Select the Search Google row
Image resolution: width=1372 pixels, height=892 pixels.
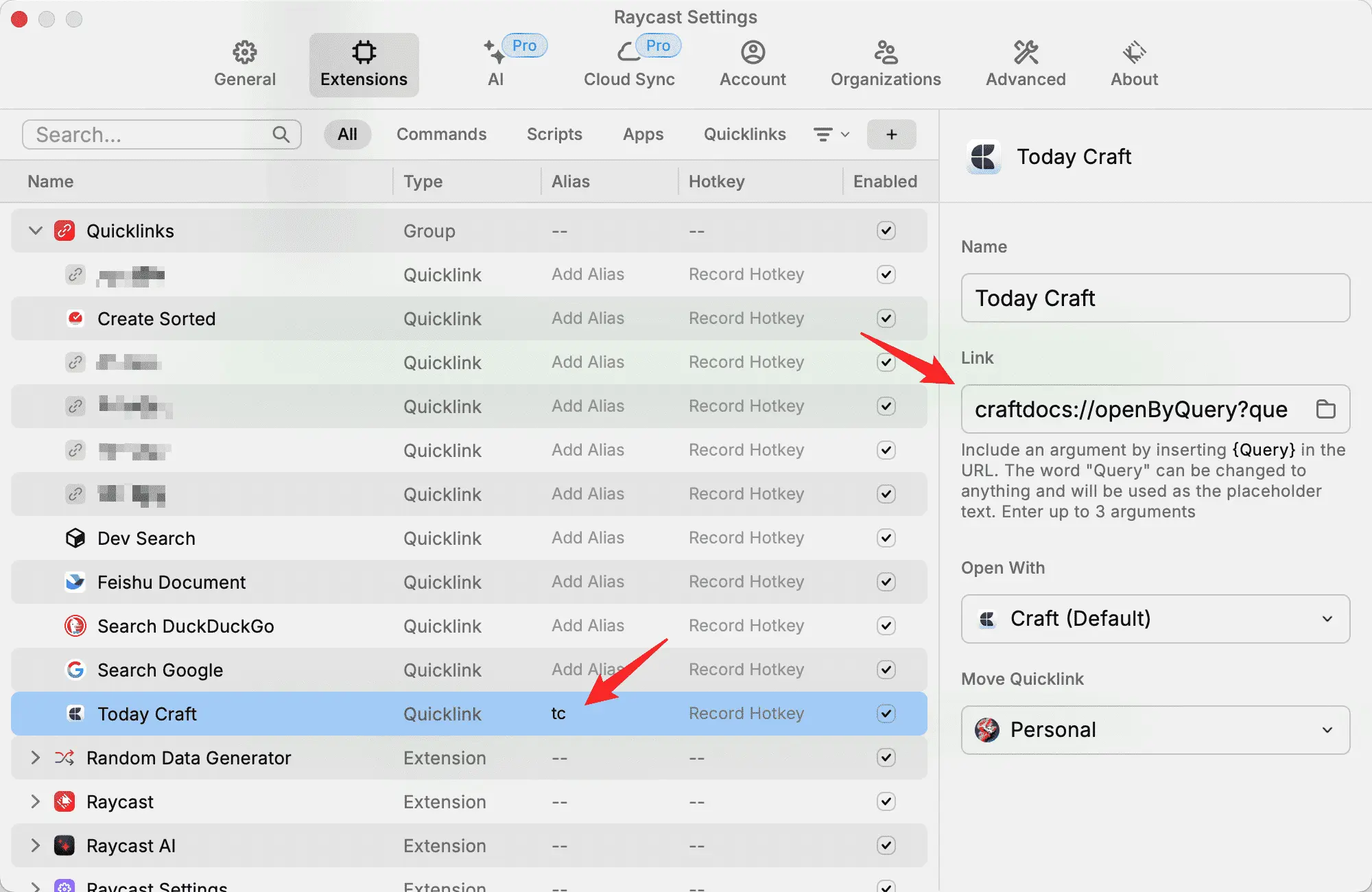(469, 670)
